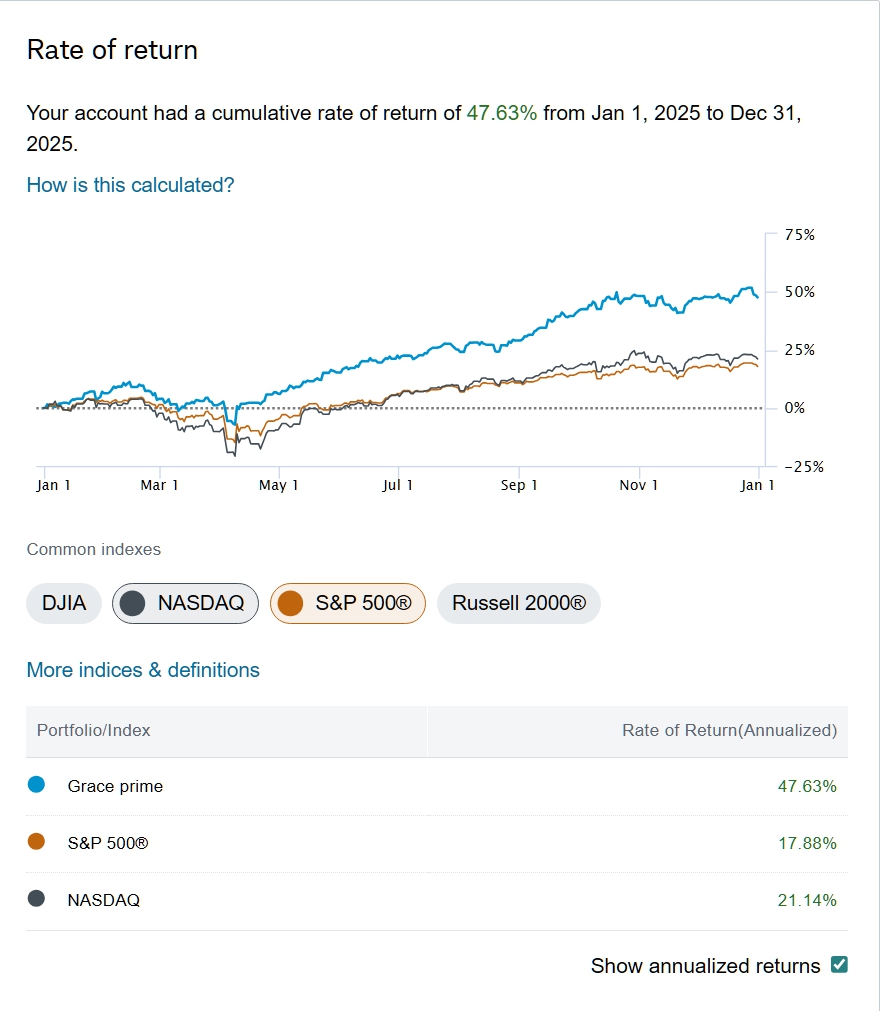
Task: Click the dark circle icon in NASDAQ chip
Action: (135, 603)
